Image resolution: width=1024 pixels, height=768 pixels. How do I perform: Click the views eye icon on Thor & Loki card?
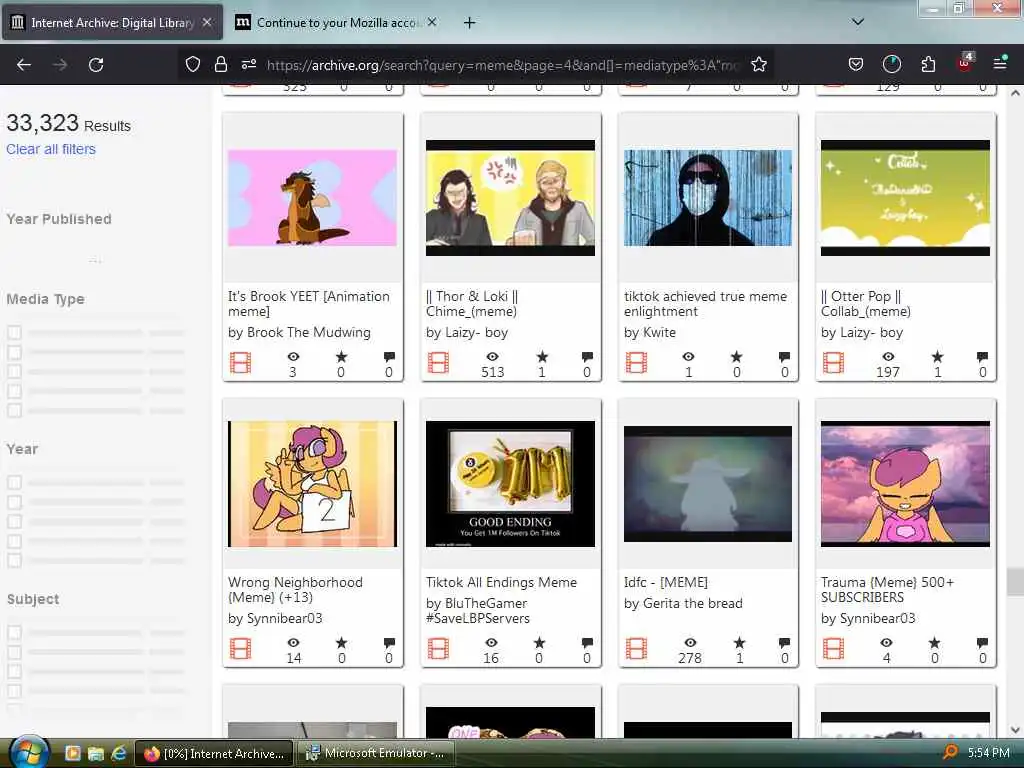492,357
